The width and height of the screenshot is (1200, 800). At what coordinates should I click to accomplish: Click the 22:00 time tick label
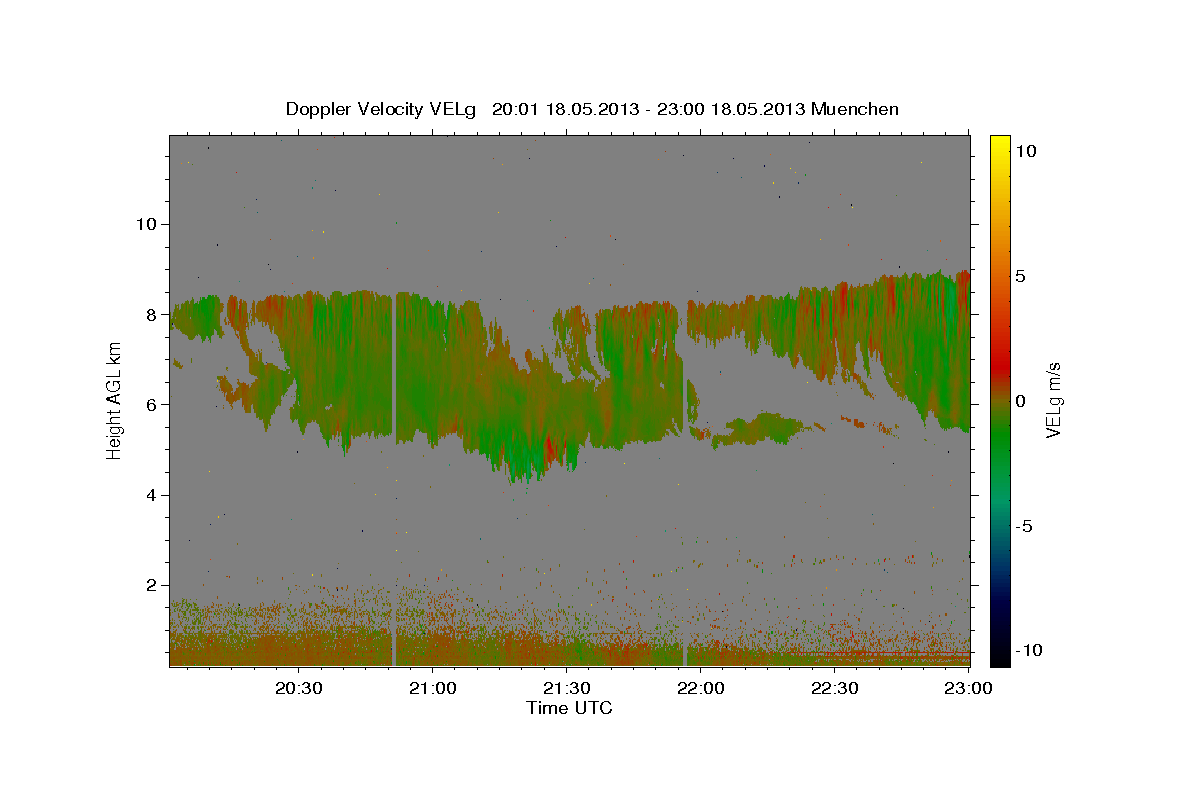[x=700, y=688]
